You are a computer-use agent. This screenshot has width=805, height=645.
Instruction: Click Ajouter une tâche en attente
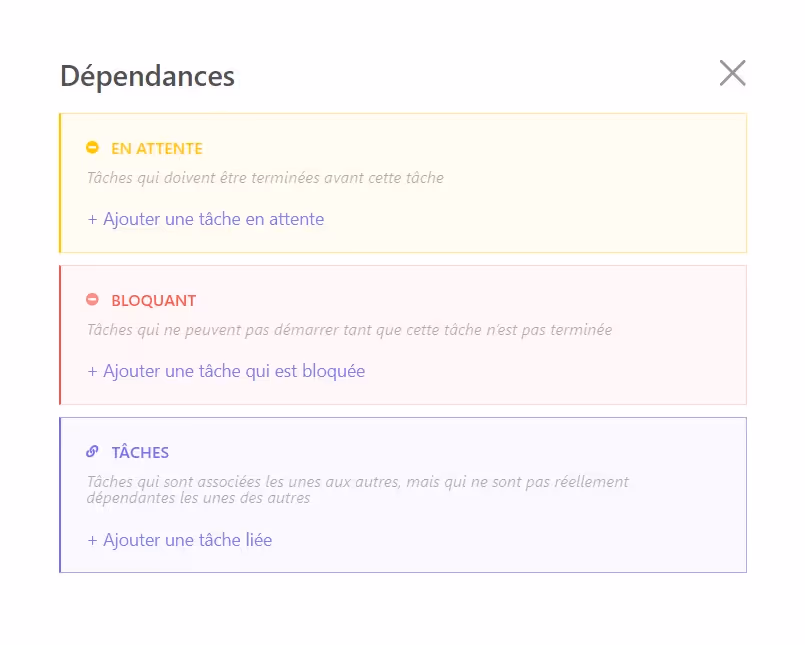pos(204,219)
